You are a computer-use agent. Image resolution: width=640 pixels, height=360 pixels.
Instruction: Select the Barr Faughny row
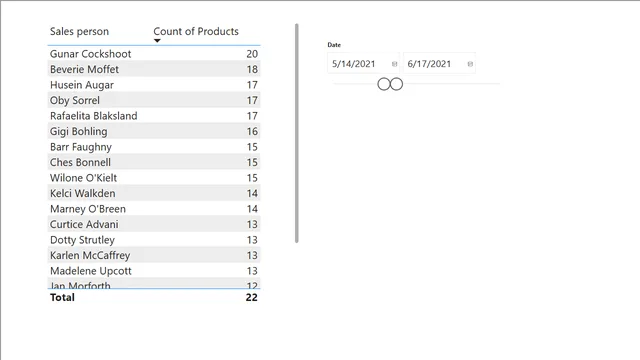[154, 147]
